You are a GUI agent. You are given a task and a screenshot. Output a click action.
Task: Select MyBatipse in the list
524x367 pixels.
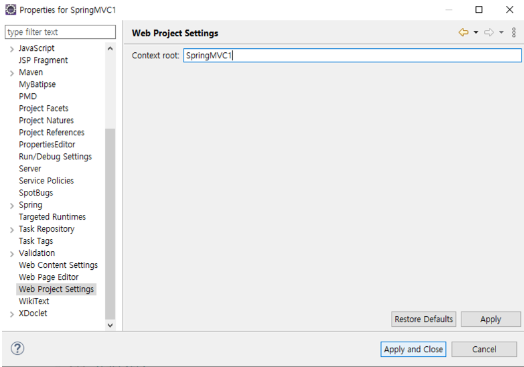(x=37, y=84)
